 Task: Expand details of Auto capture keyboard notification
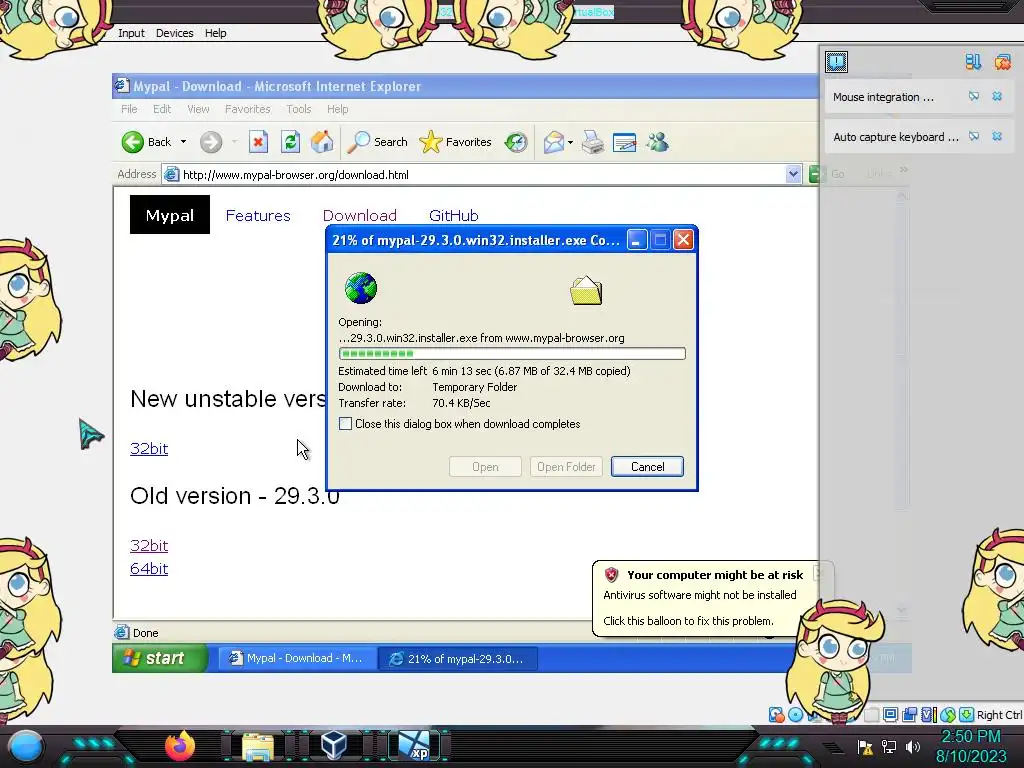(974, 136)
